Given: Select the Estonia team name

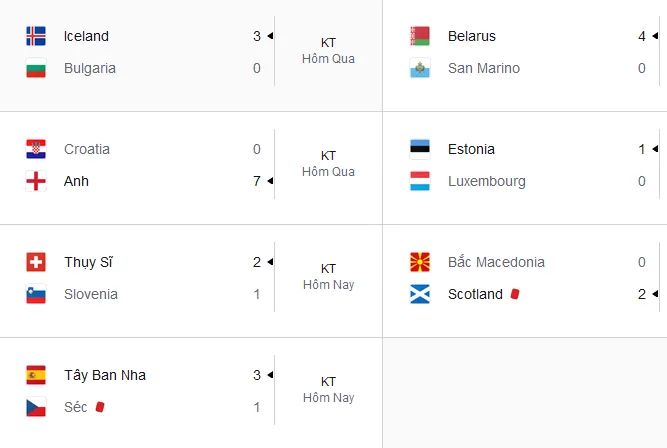Looking at the screenshot, I should 471,149.
